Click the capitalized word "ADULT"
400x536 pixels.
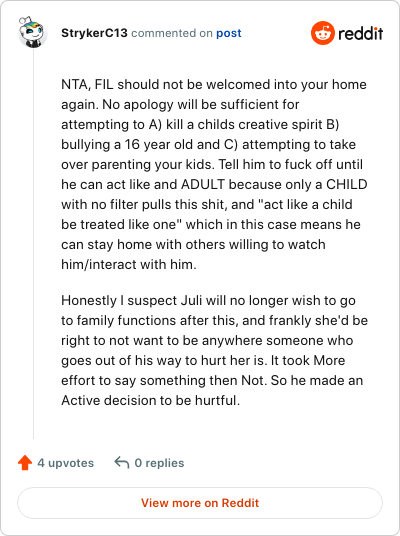click(x=203, y=184)
